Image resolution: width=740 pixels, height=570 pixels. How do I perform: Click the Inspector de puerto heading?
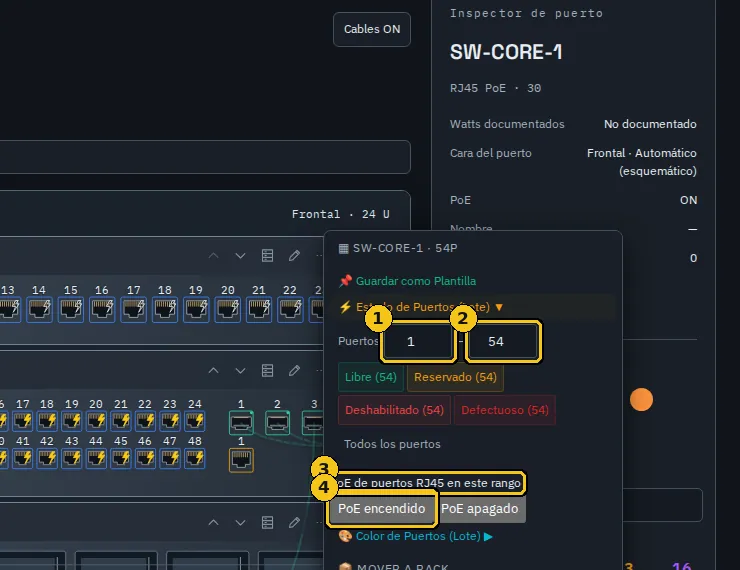[526, 13]
